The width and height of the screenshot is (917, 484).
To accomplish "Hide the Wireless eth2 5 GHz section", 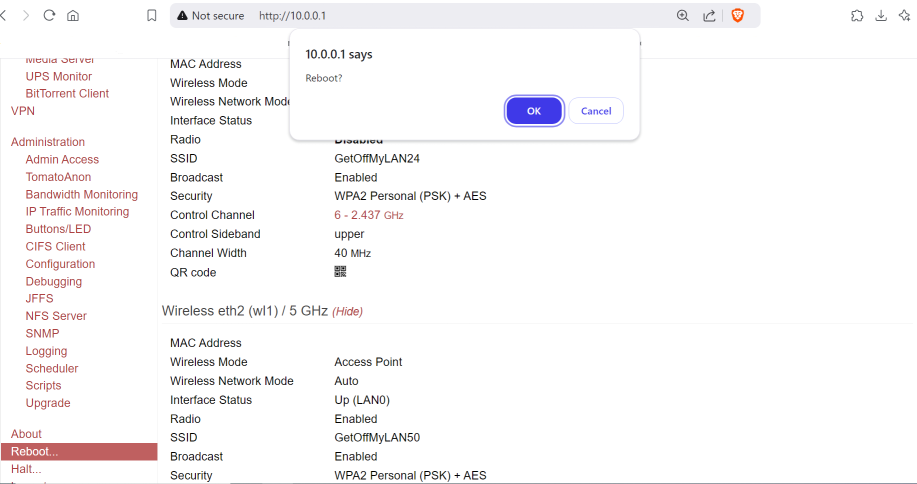I will 347,312.
